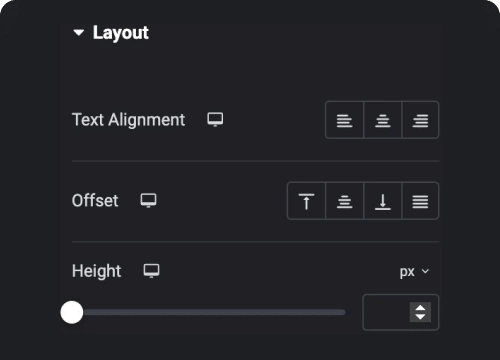Decrease Height with stepper down arrow

pyautogui.click(x=420, y=317)
